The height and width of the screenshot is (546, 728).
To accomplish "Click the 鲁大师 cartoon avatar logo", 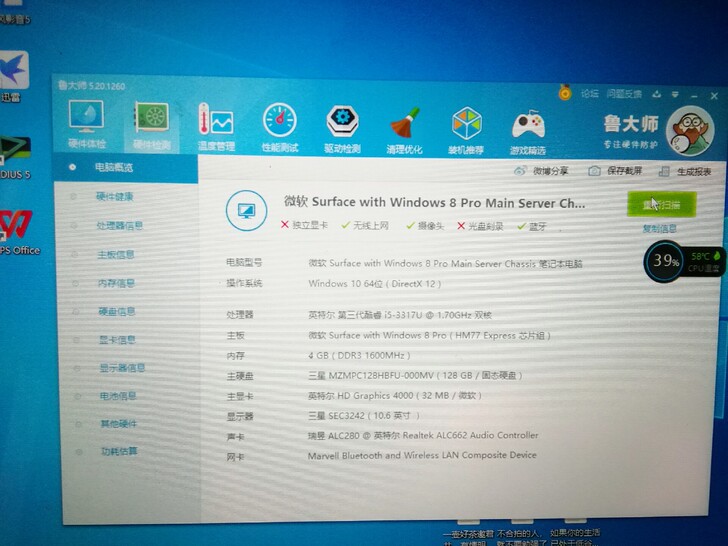I will tap(690, 130).
